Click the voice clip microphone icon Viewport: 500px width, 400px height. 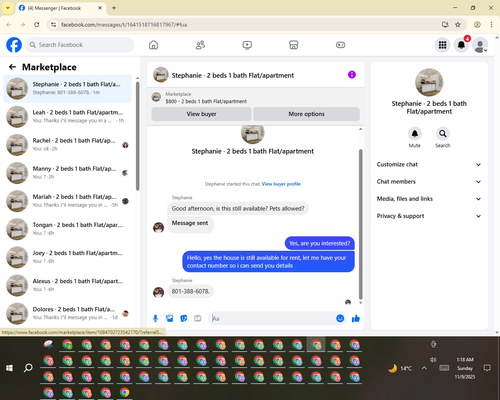coord(155,318)
